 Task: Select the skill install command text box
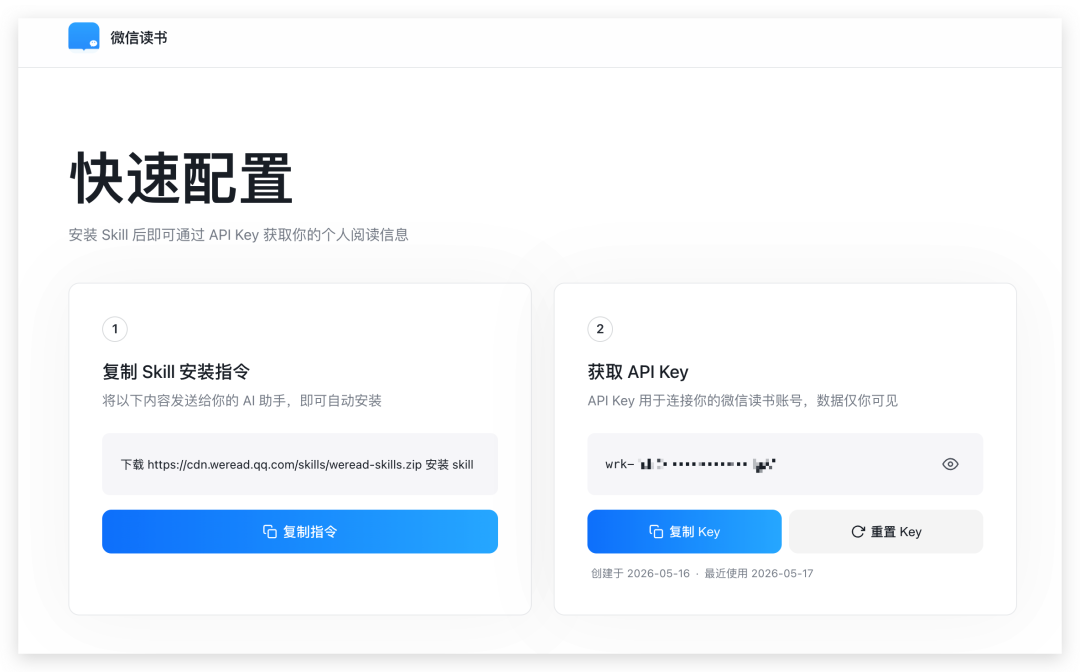pyautogui.click(x=300, y=464)
